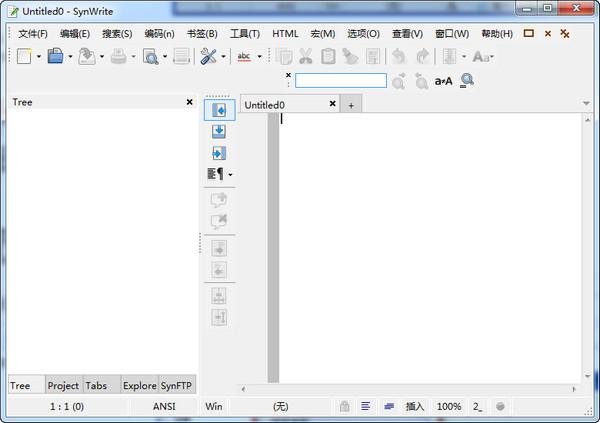Viewport: 600px width, 423px height.
Task: Switch to the Project panel tab
Action: coord(63,385)
